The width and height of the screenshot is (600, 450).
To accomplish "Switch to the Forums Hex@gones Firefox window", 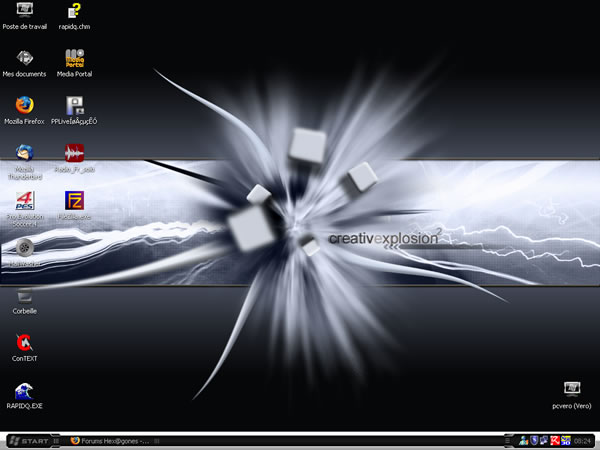I will (110, 440).
